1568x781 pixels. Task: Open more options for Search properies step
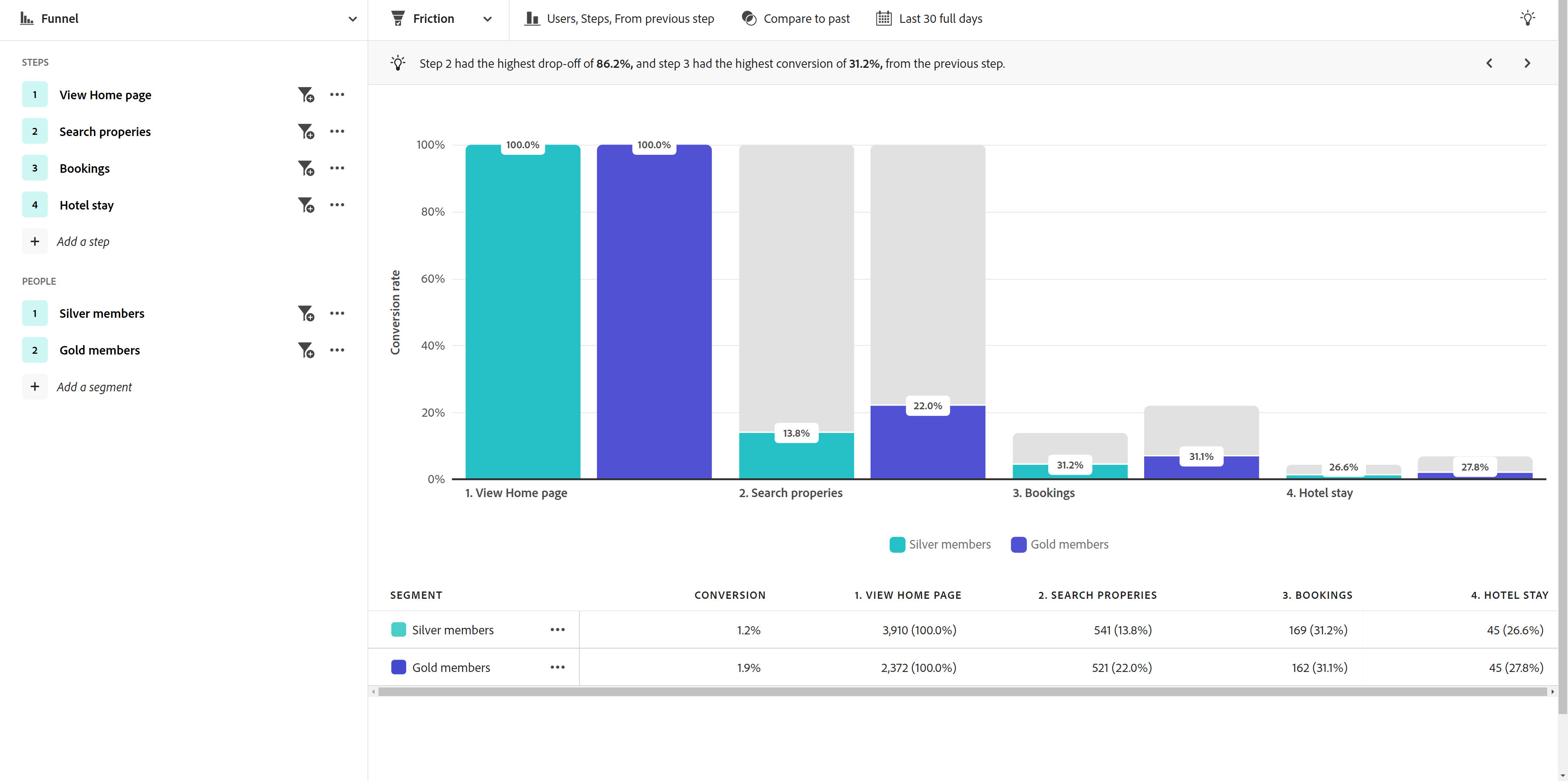point(336,132)
